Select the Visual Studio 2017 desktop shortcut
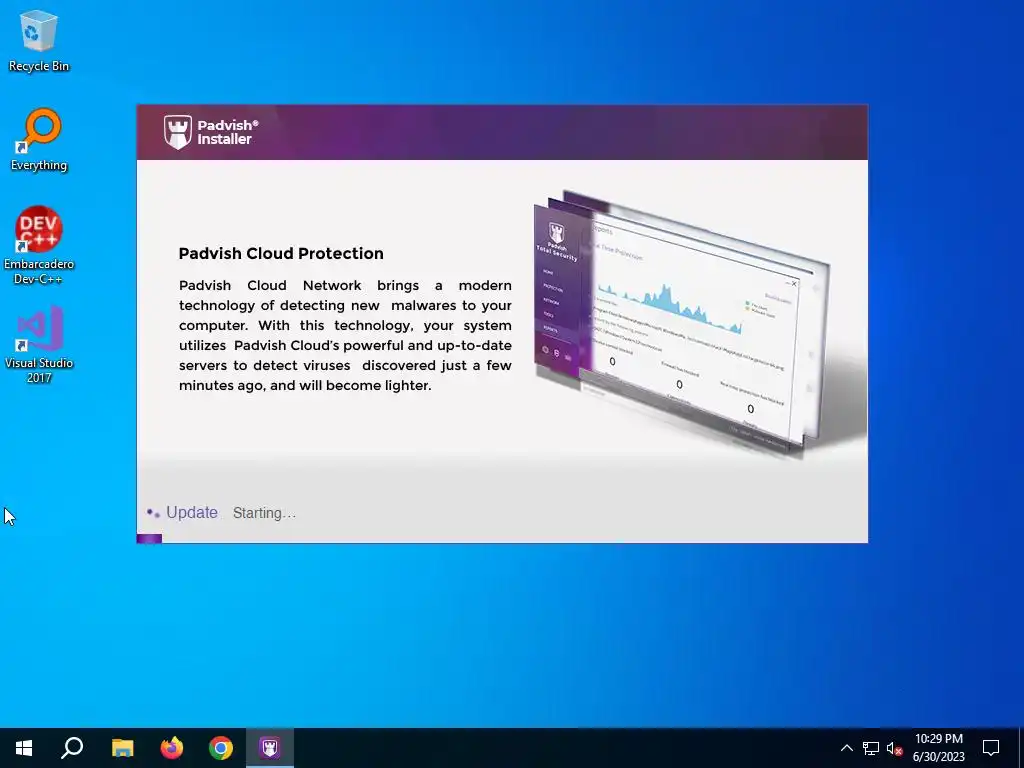1024x768 pixels. (x=39, y=345)
